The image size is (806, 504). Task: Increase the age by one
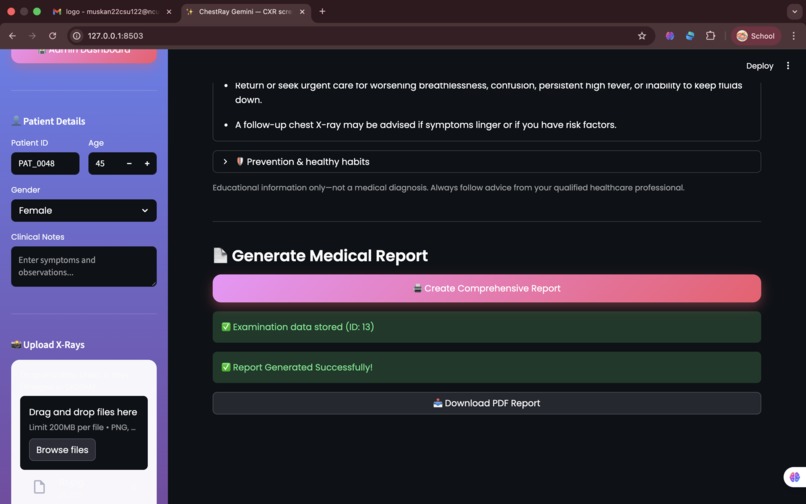point(147,164)
